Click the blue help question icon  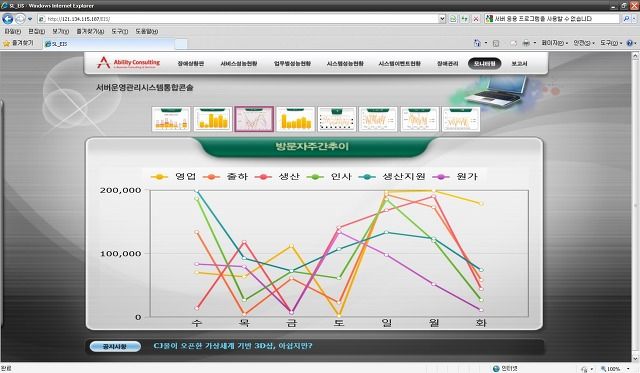[x=629, y=43]
